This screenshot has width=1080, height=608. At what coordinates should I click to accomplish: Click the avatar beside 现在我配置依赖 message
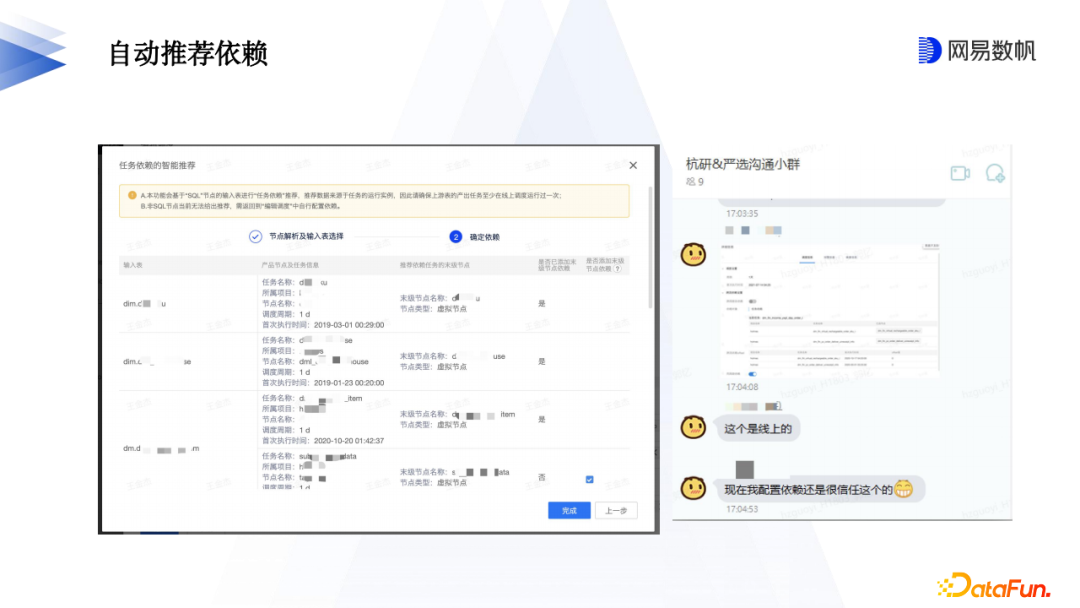tap(693, 488)
